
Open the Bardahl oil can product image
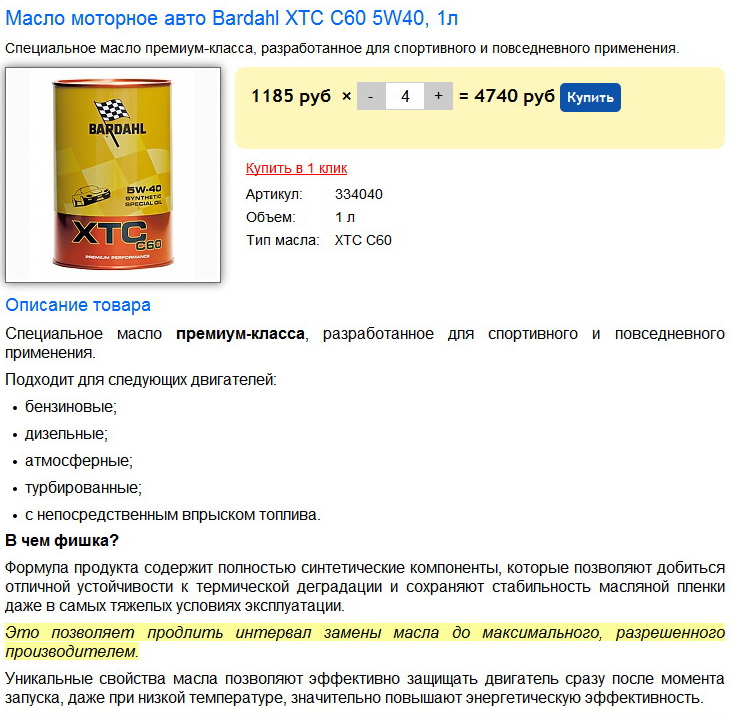pyautogui.click(x=113, y=175)
